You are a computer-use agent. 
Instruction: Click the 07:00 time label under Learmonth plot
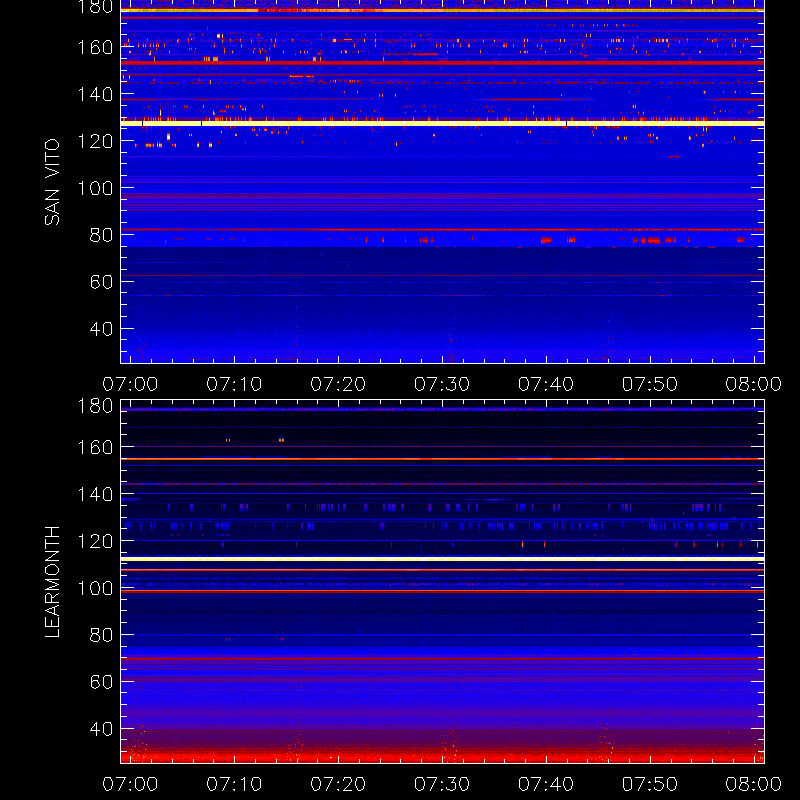point(130,784)
